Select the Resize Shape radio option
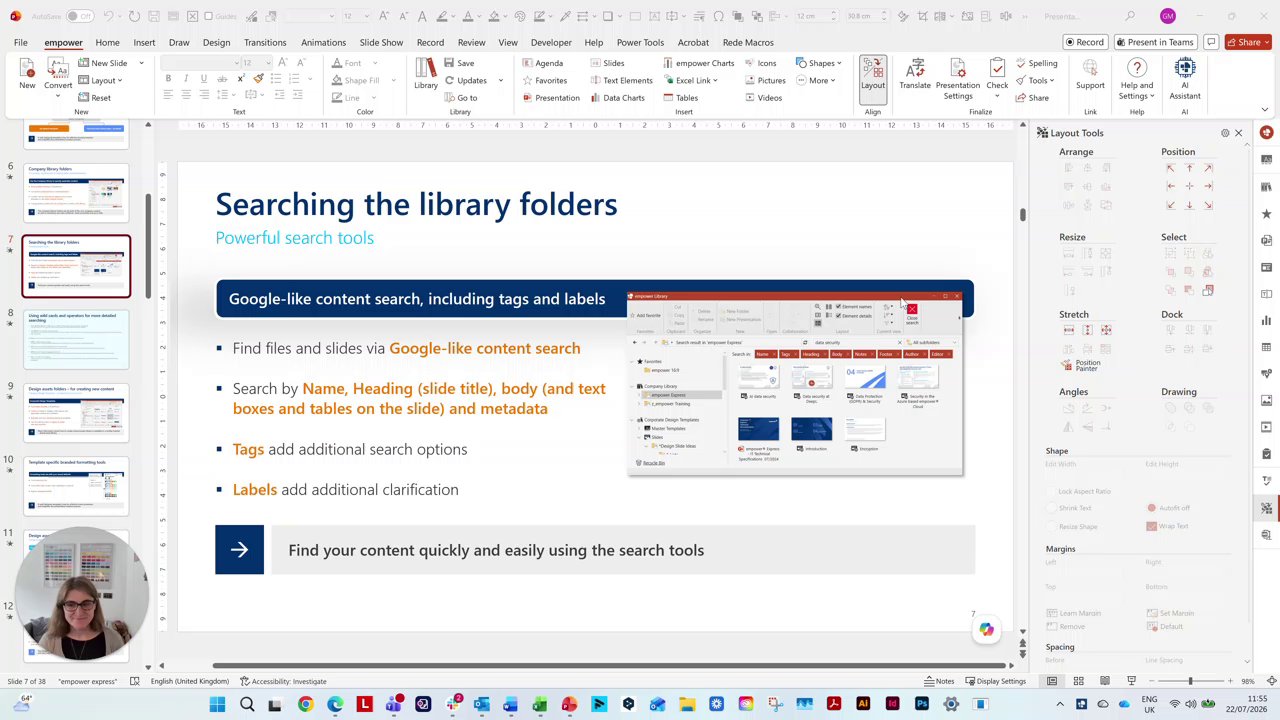This screenshot has height=720, width=1280. click(1051, 526)
